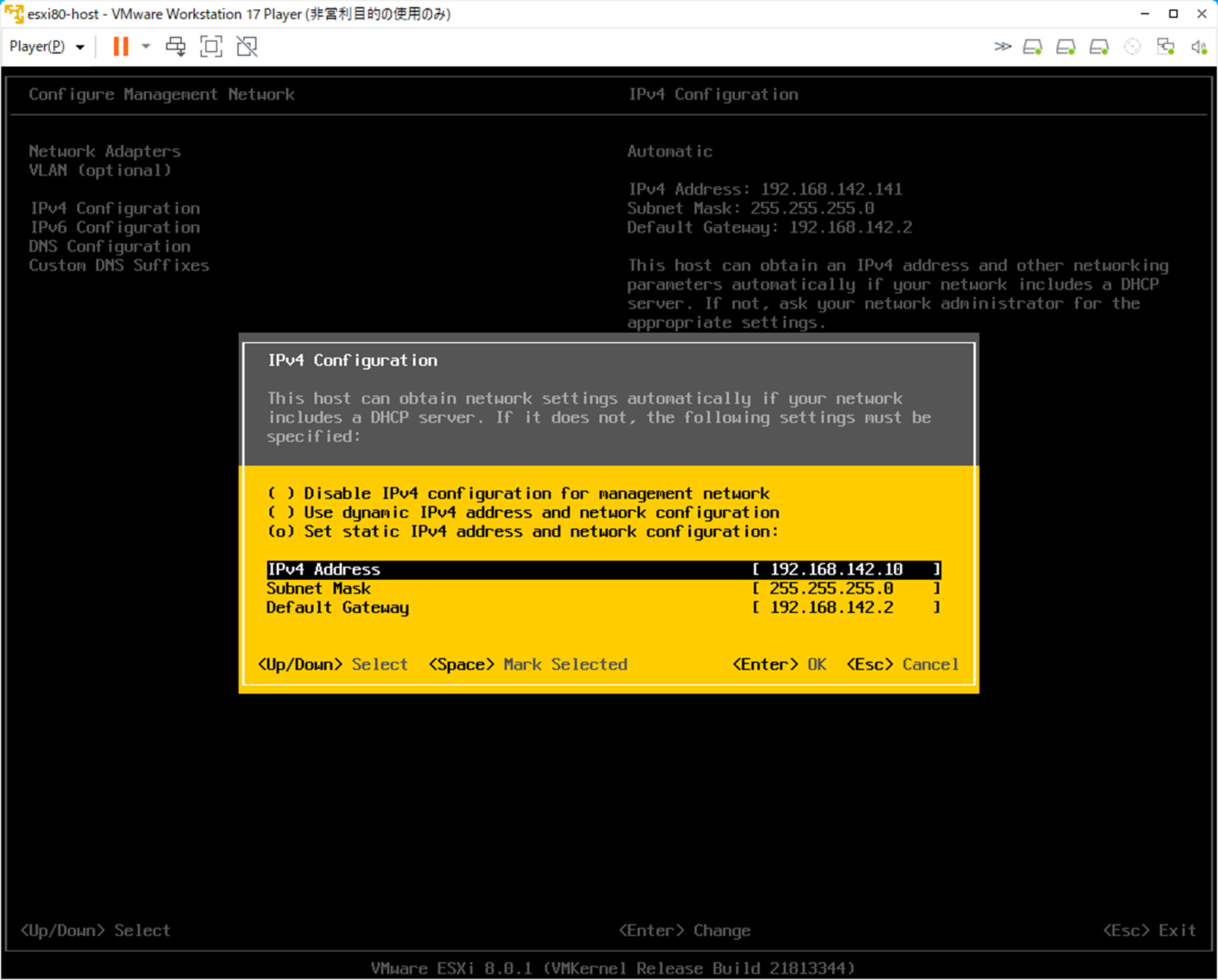Click the Subnet Mask field in the dialog

click(604, 588)
